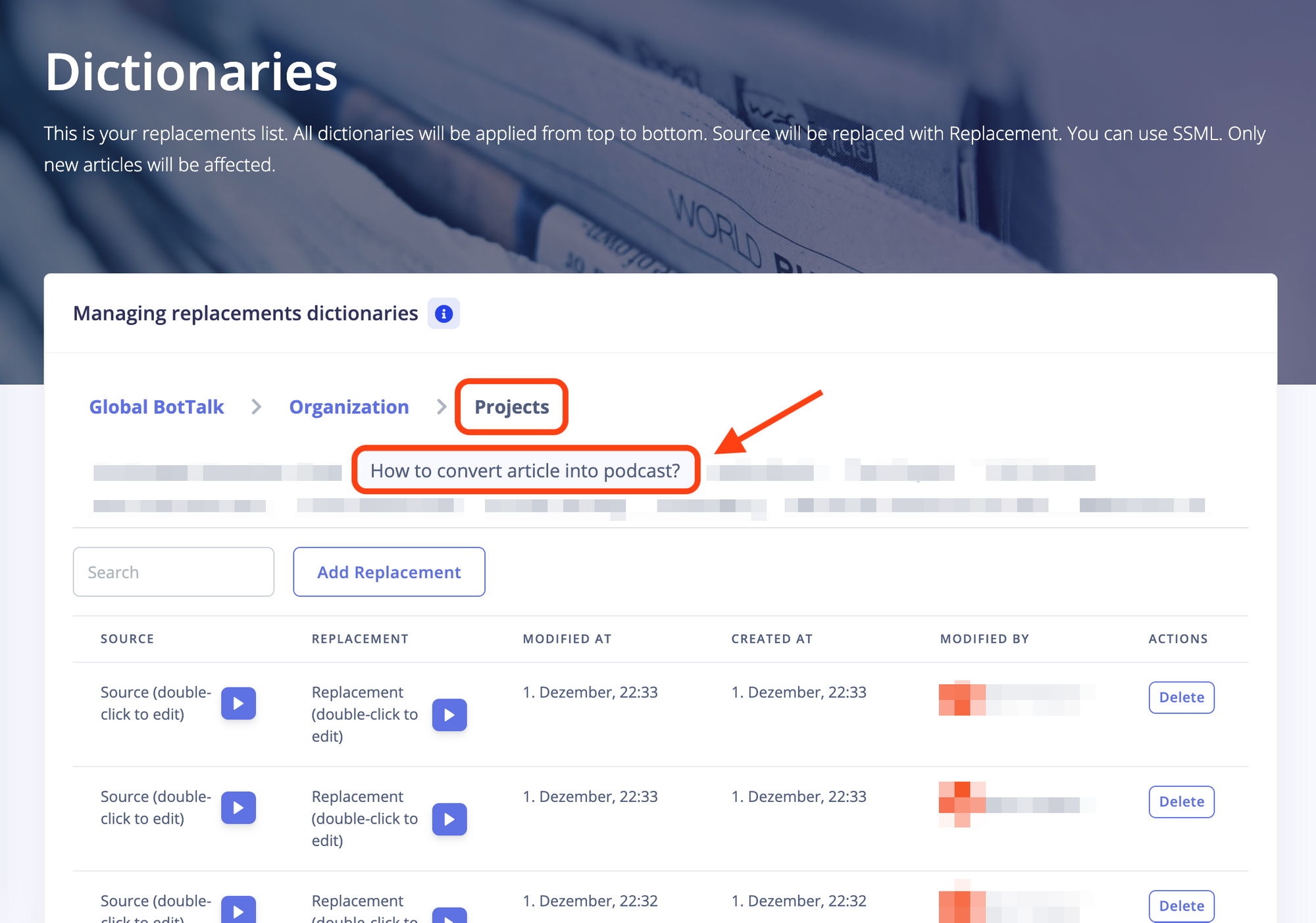The image size is (1316, 923).
Task: Click into the Search field
Action: tap(174, 572)
